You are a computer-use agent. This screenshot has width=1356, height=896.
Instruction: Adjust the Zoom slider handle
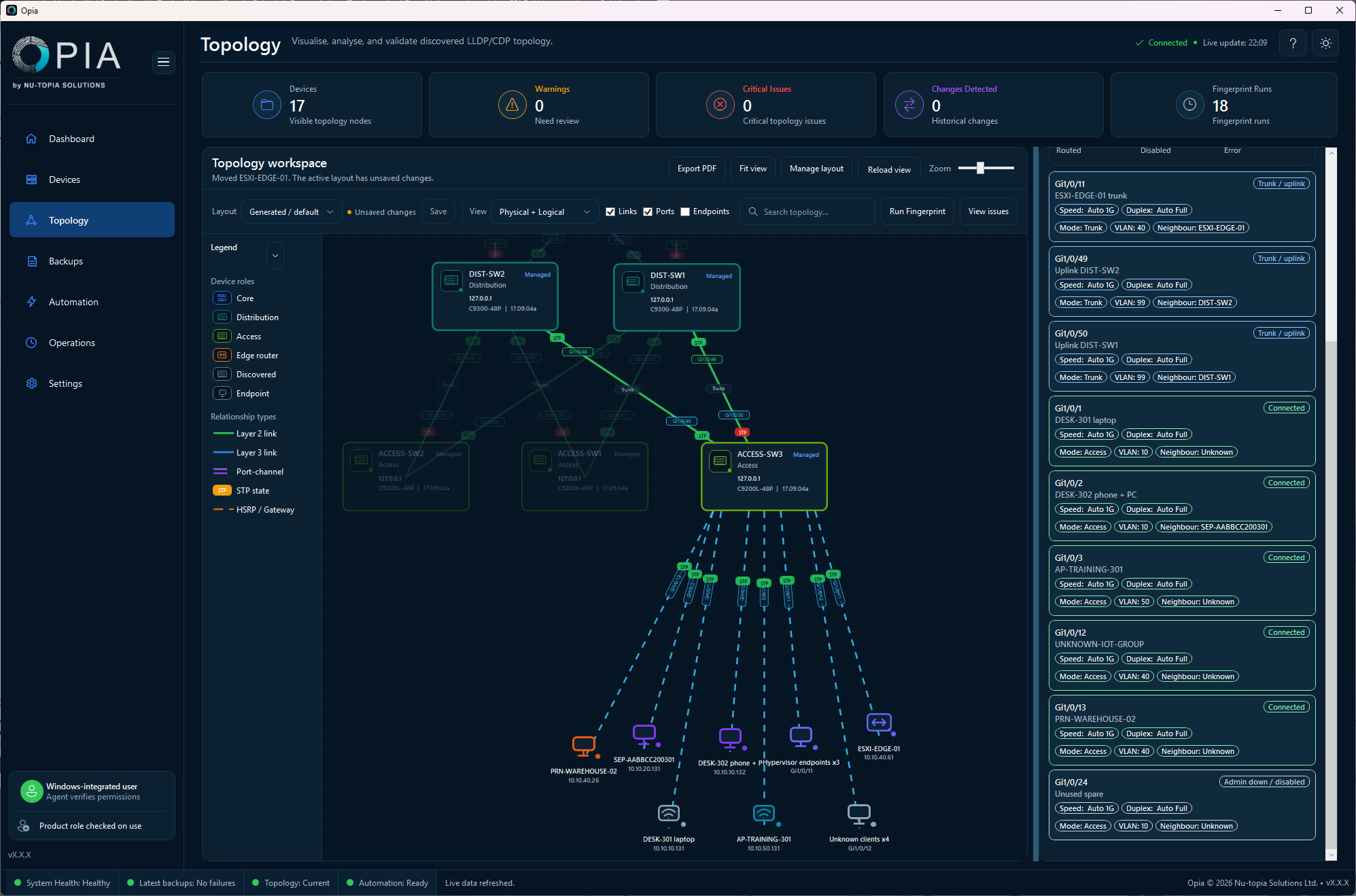point(980,168)
